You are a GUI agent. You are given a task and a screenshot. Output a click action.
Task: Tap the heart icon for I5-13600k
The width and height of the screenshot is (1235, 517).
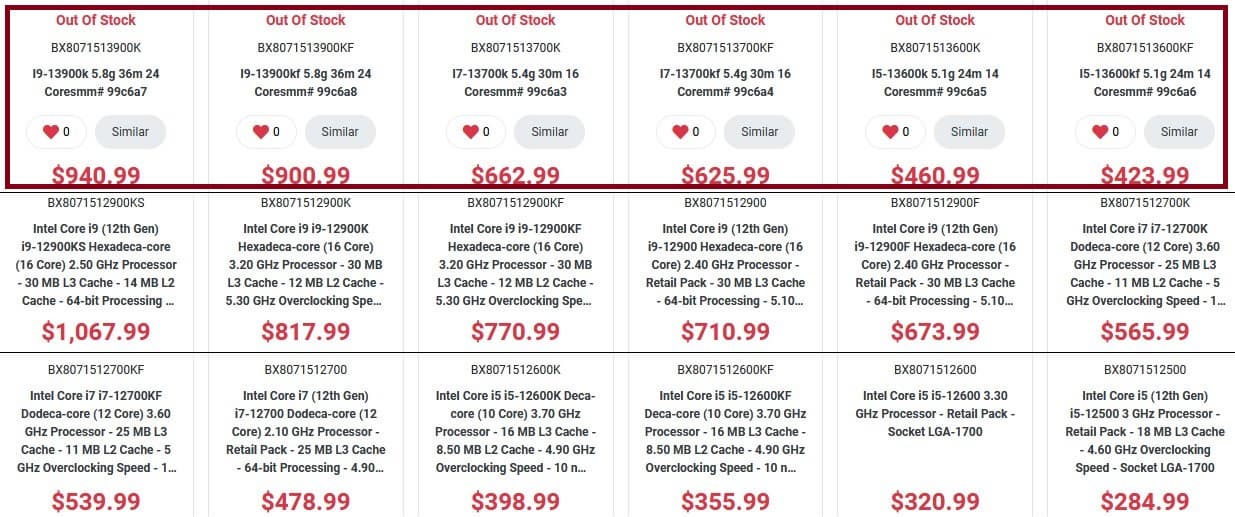click(891, 132)
